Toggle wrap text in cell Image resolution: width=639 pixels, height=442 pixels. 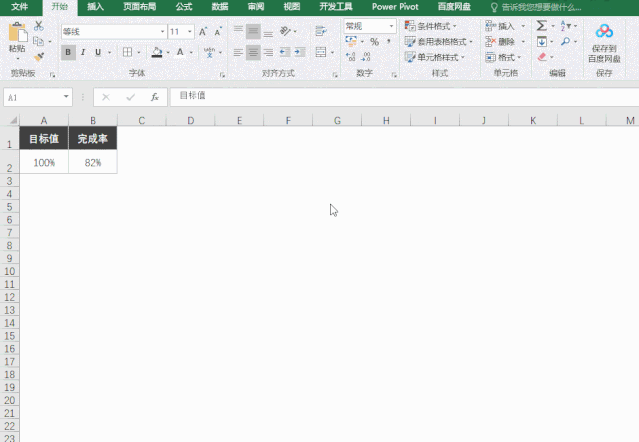[x=321, y=31]
